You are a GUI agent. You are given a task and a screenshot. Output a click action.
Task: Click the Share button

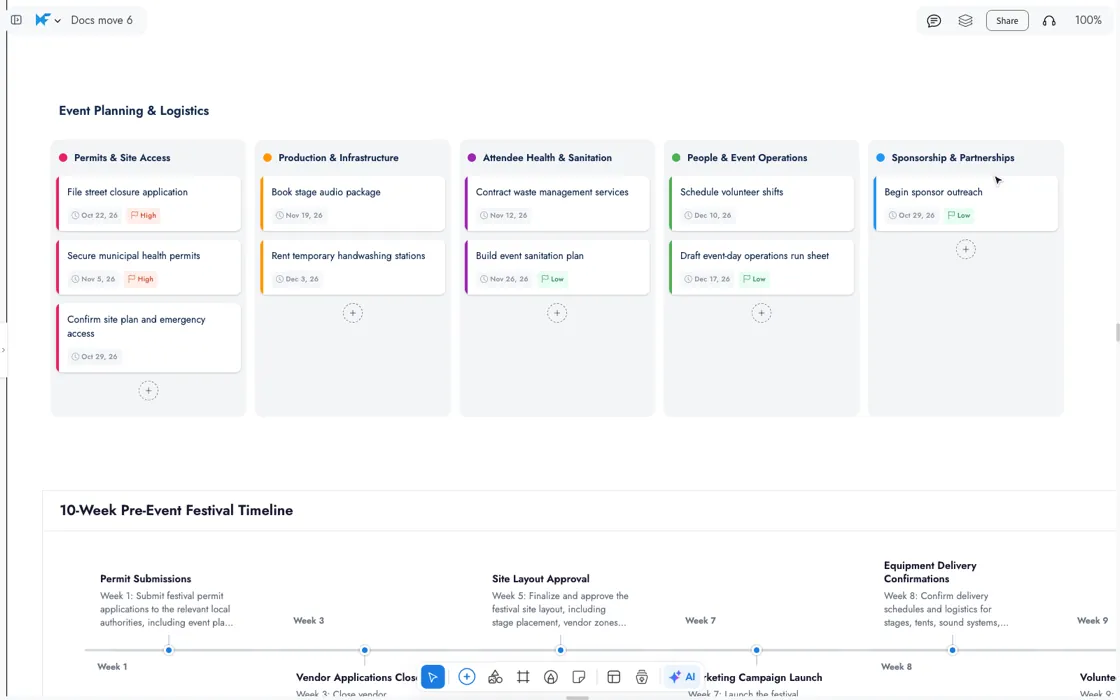[1007, 21]
